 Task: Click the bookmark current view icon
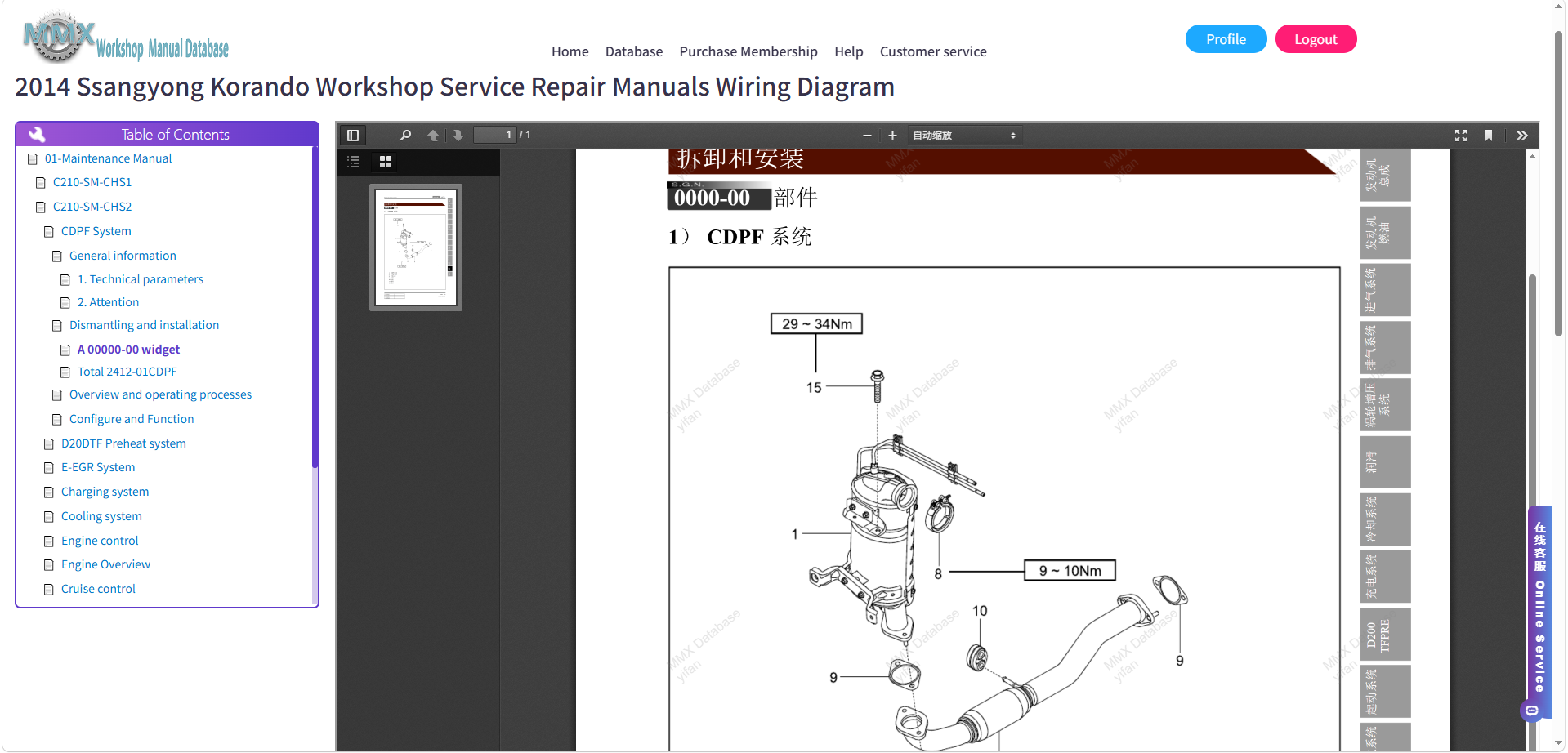point(1489,136)
